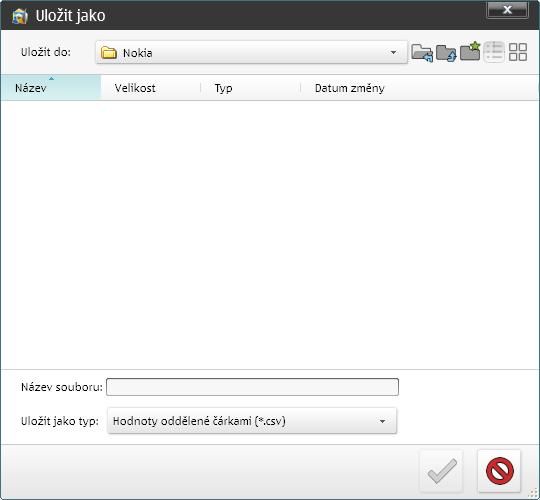Click the empty file list area
The width and height of the screenshot is (540, 500).
point(270,235)
